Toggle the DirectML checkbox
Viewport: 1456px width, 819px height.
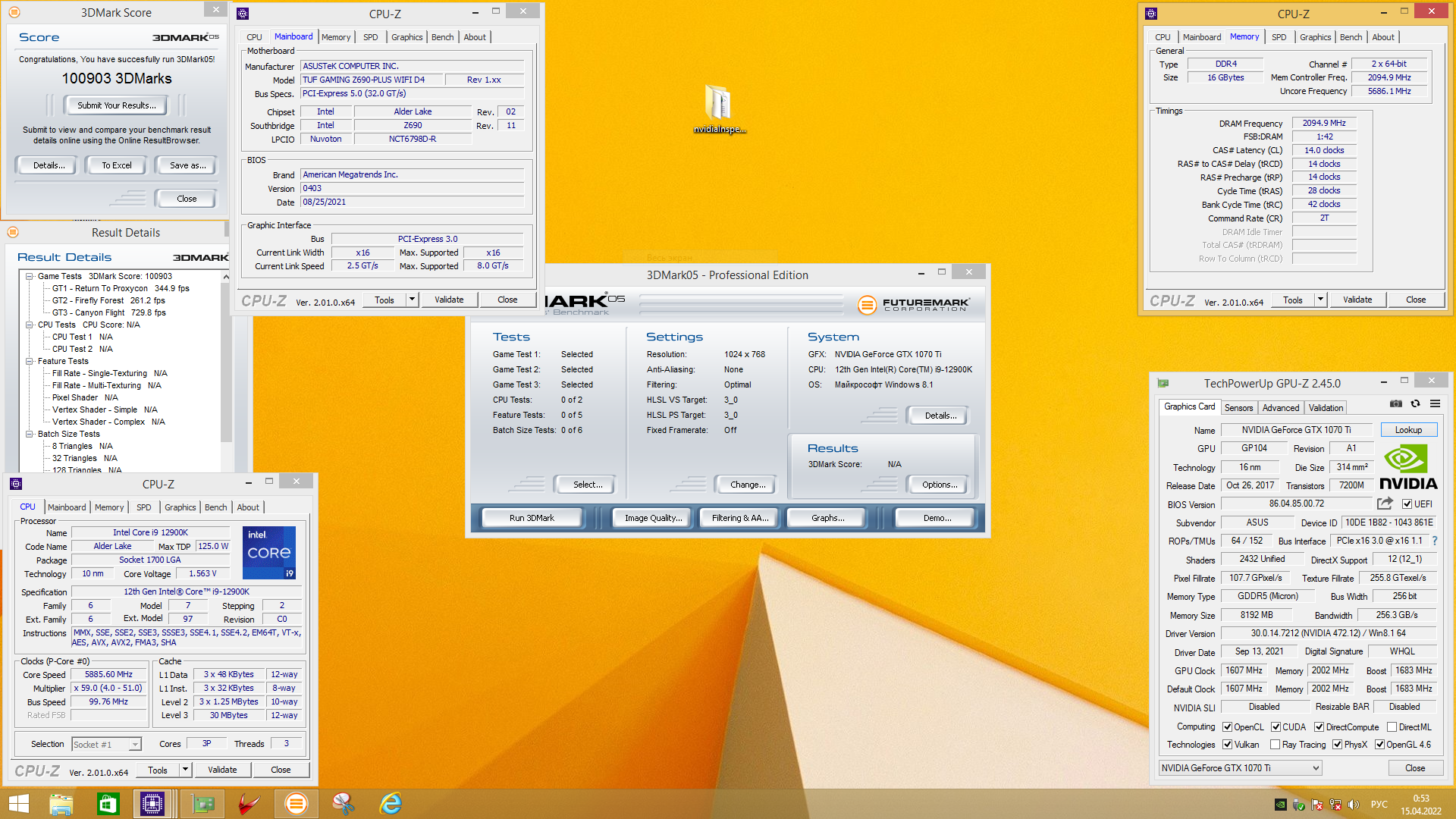click(1392, 727)
